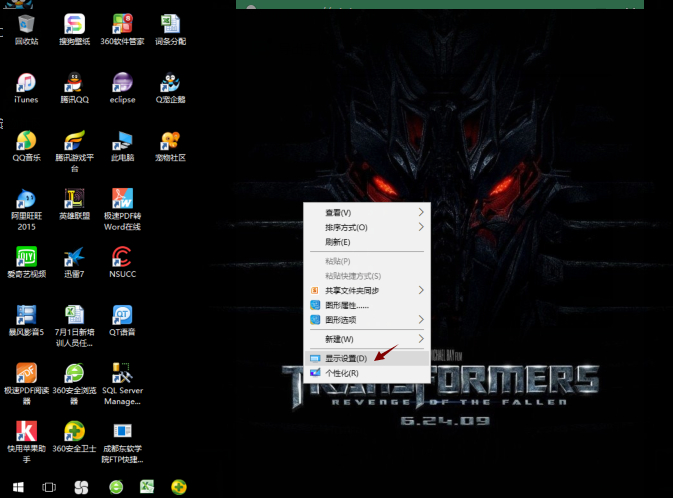Open Excel from the taskbar
Screen dimensions: 673x498
[x=147, y=487]
